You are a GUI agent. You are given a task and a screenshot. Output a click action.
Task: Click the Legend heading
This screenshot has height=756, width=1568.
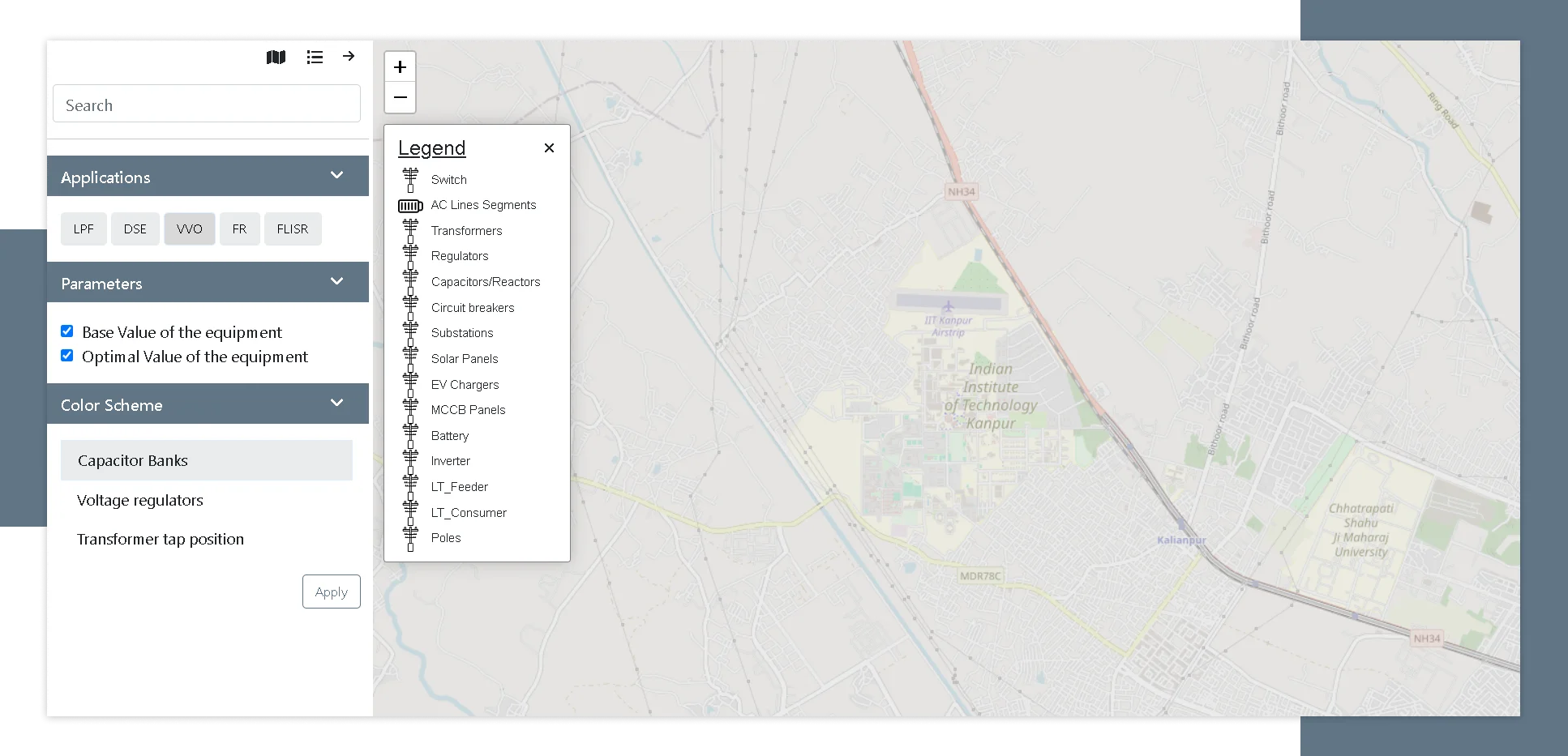(x=432, y=147)
